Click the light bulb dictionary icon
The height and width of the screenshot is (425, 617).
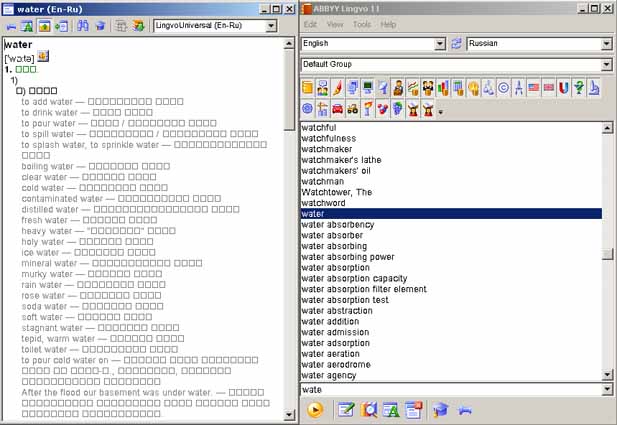pos(473,88)
